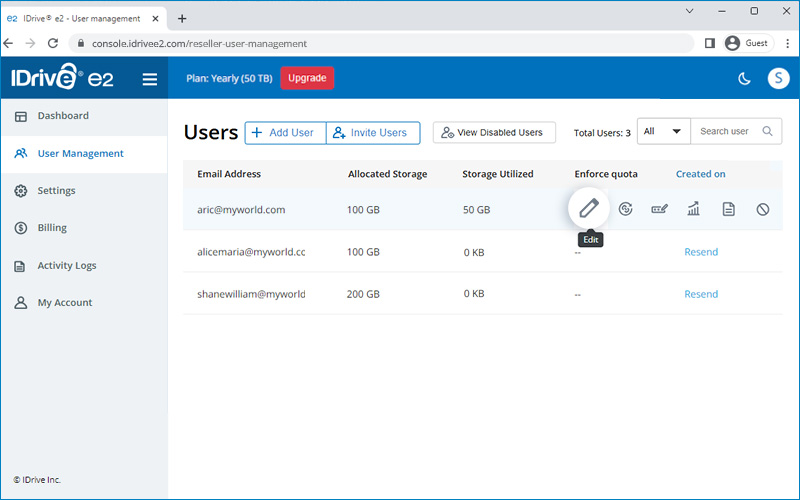800x500 pixels.
Task: Click the Invite Users button
Action: pyautogui.click(x=373, y=133)
